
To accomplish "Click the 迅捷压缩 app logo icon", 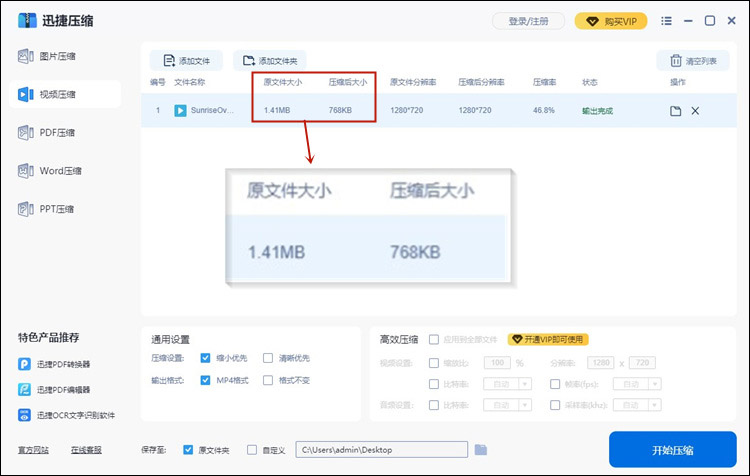I will pyautogui.click(x=27, y=21).
